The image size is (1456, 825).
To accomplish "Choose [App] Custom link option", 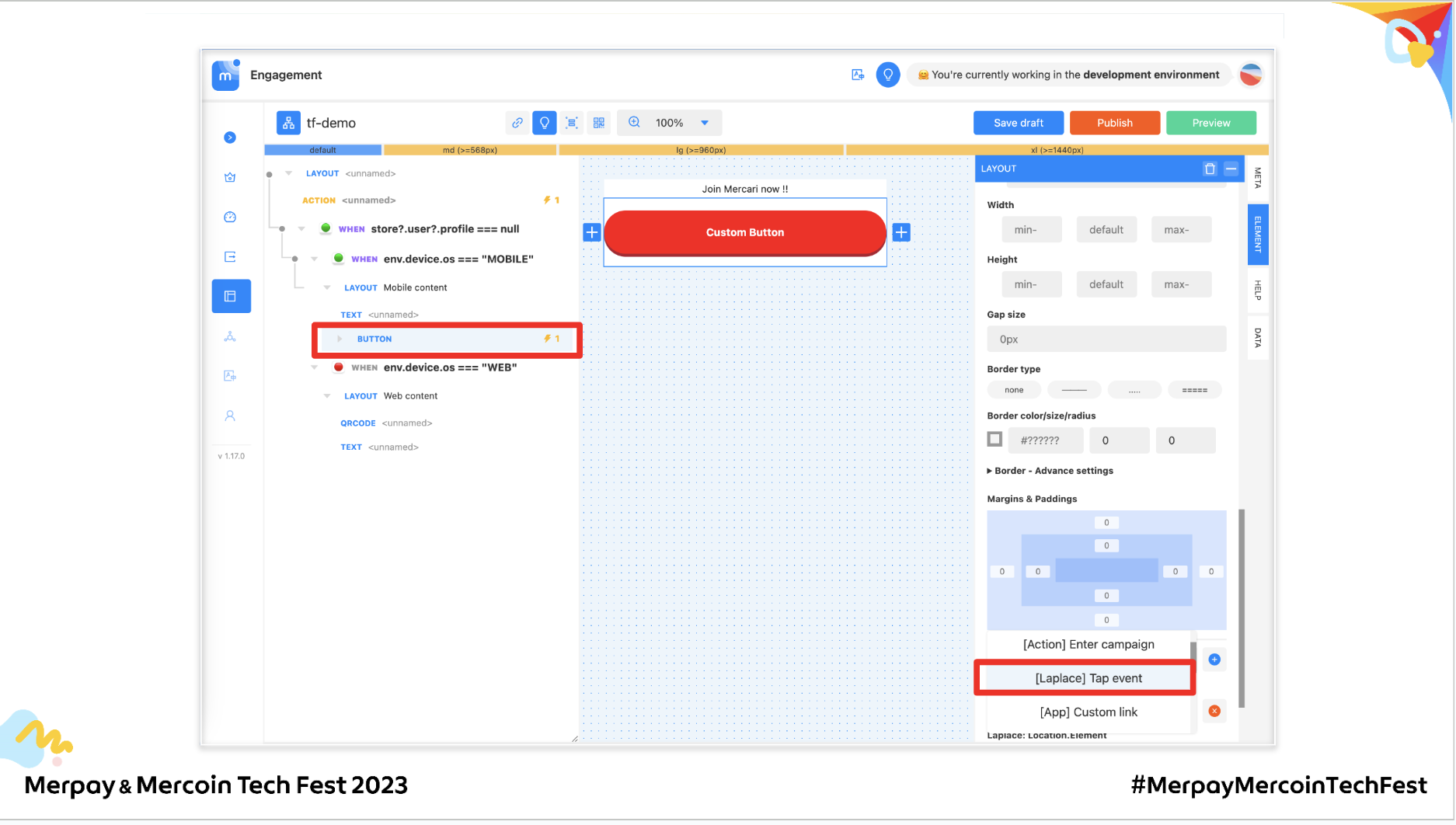I will (x=1089, y=712).
